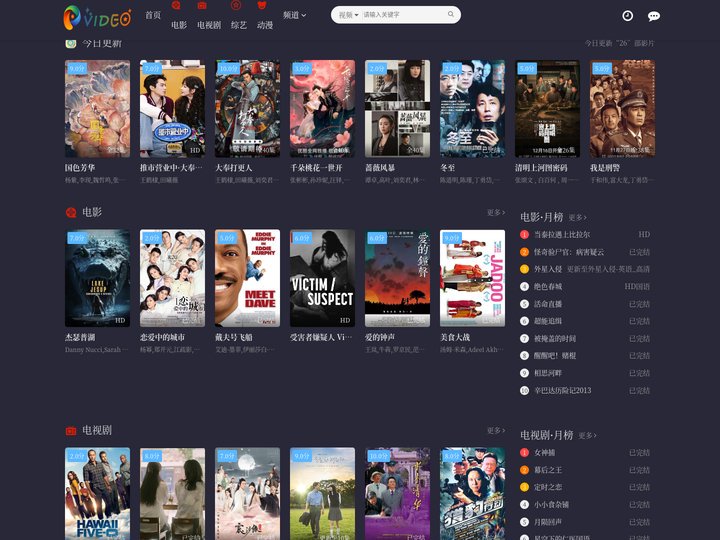The image size is (720, 540).
Task: Select 活命直播 in movie ranking
Action: [548, 304]
